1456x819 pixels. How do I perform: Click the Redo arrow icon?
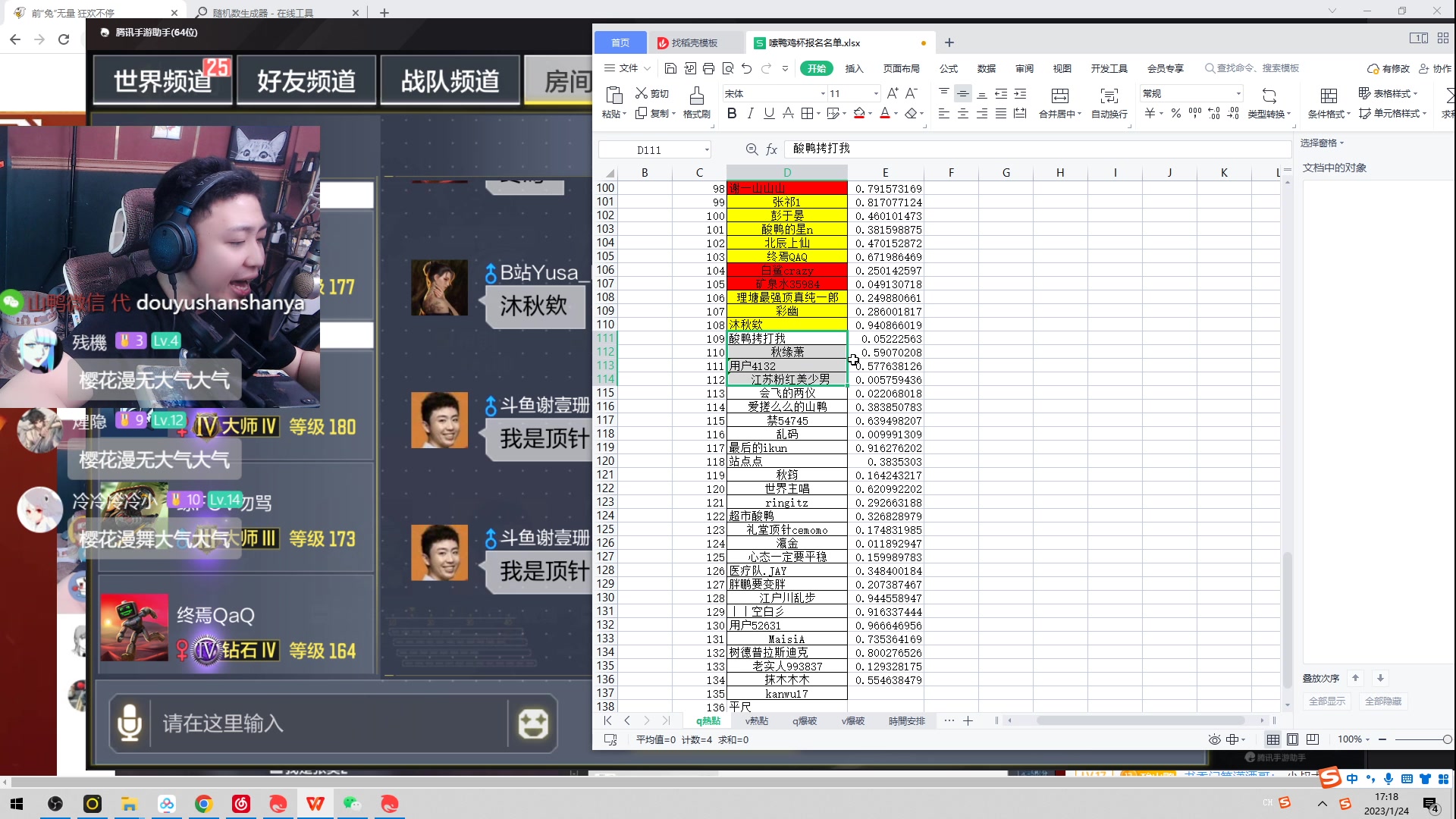click(x=766, y=68)
